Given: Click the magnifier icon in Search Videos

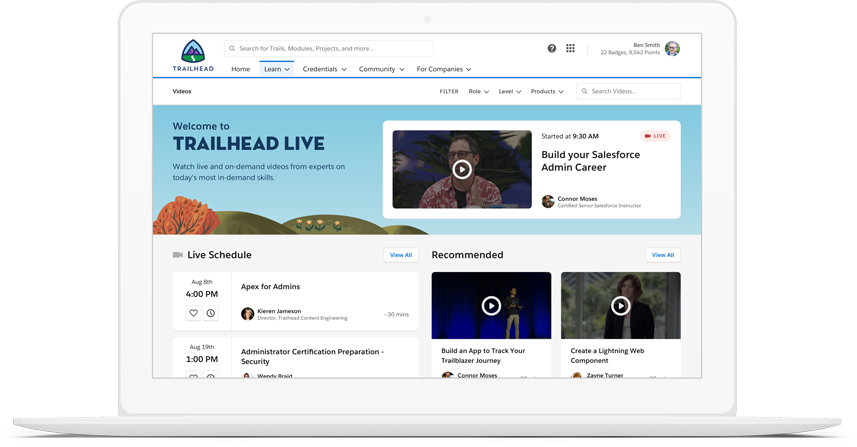Looking at the screenshot, I should [584, 91].
